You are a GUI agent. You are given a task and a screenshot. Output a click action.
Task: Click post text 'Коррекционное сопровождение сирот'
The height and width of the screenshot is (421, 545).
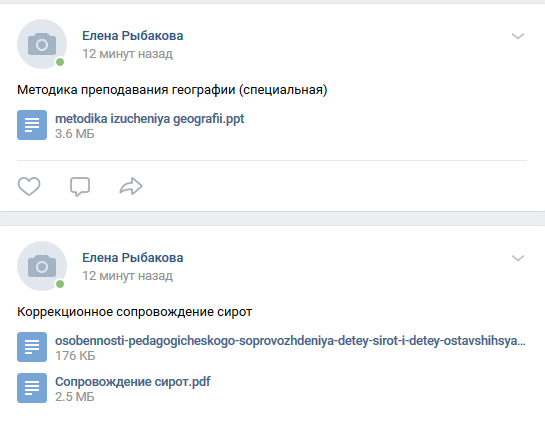pyautogui.click(x=135, y=312)
